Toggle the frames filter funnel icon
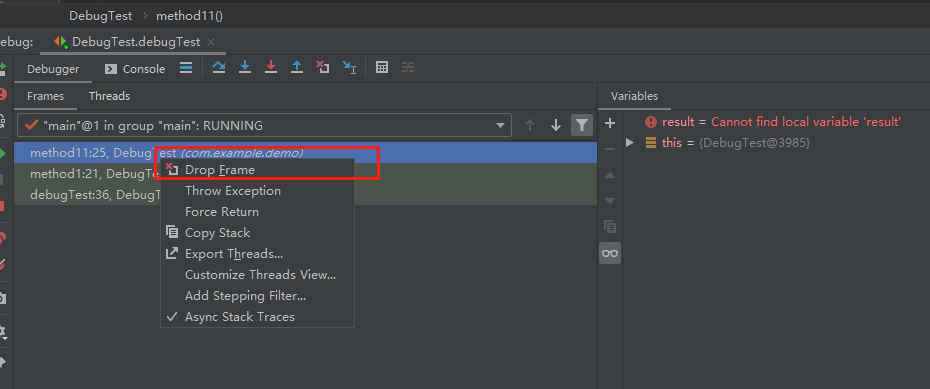930x389 pixels. click(582, 125)
